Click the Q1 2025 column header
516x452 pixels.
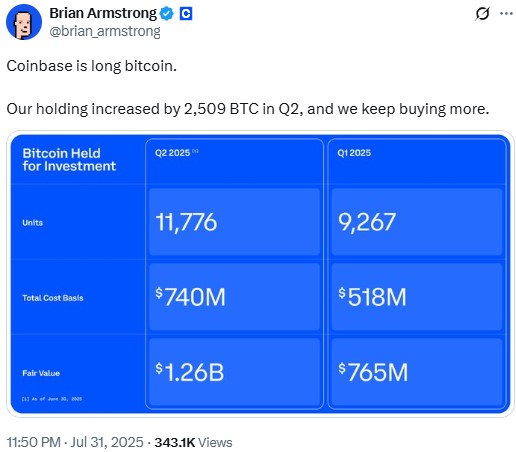[x=354, y=153]
